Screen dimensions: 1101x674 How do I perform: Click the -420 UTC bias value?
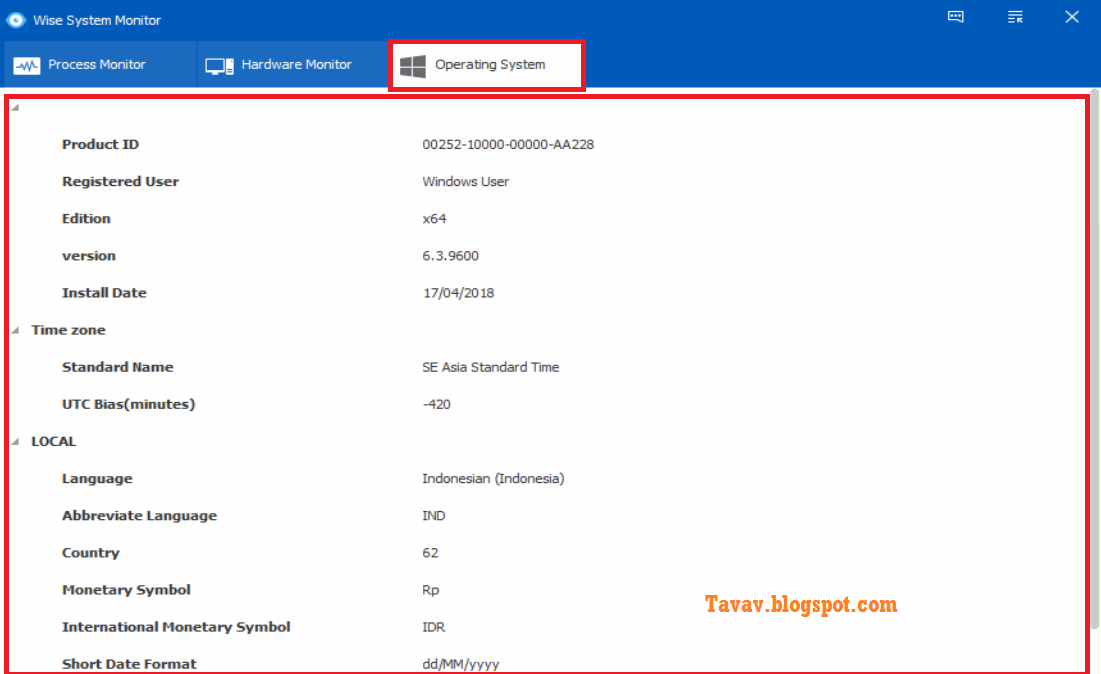436,404
